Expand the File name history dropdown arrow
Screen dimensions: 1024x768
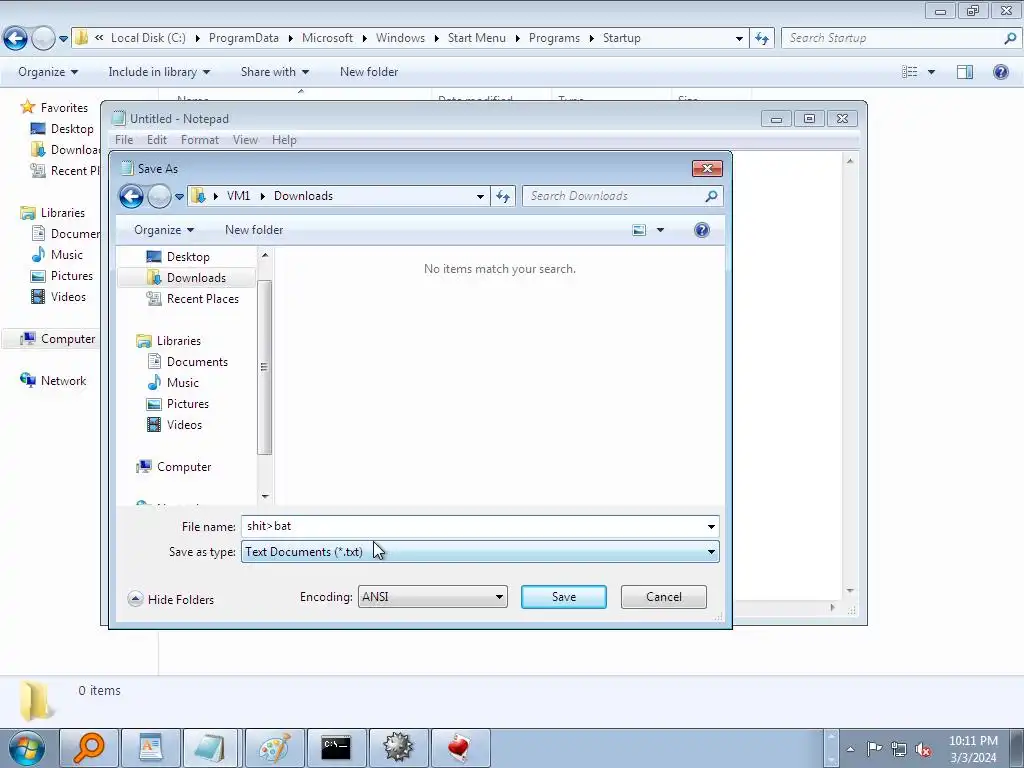pos(711,526)
